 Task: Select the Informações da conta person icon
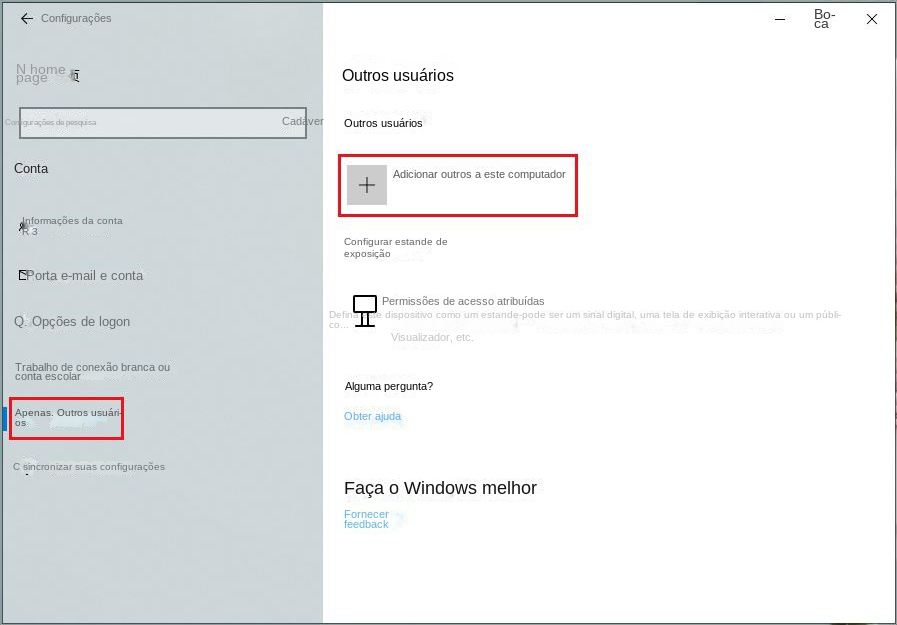(x=22, y=227)
